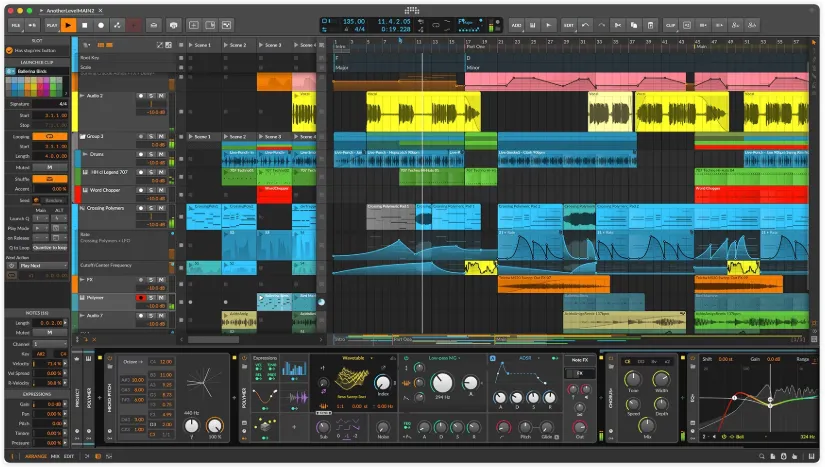825x467 pixels.
Task: Solo the Word Chopper track
Action: (x=151, y=190)
